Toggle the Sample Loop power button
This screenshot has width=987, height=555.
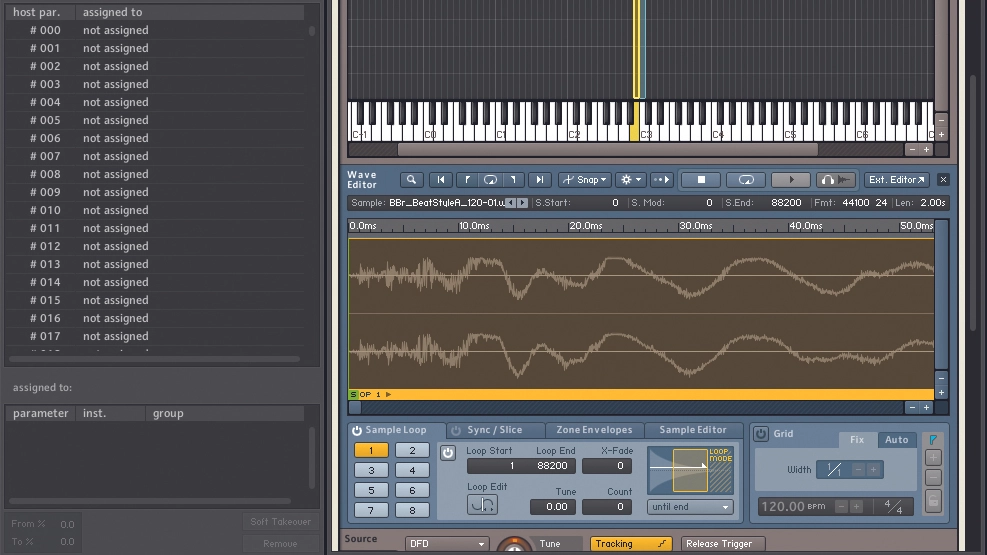tap(356, 431)
